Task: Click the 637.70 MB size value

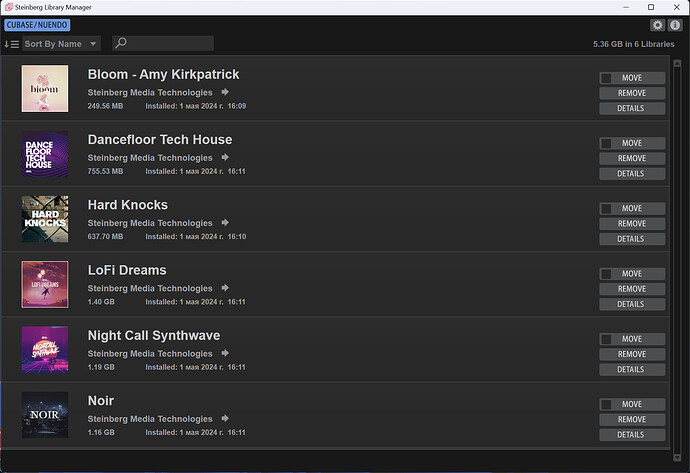Action: [105, 237]
